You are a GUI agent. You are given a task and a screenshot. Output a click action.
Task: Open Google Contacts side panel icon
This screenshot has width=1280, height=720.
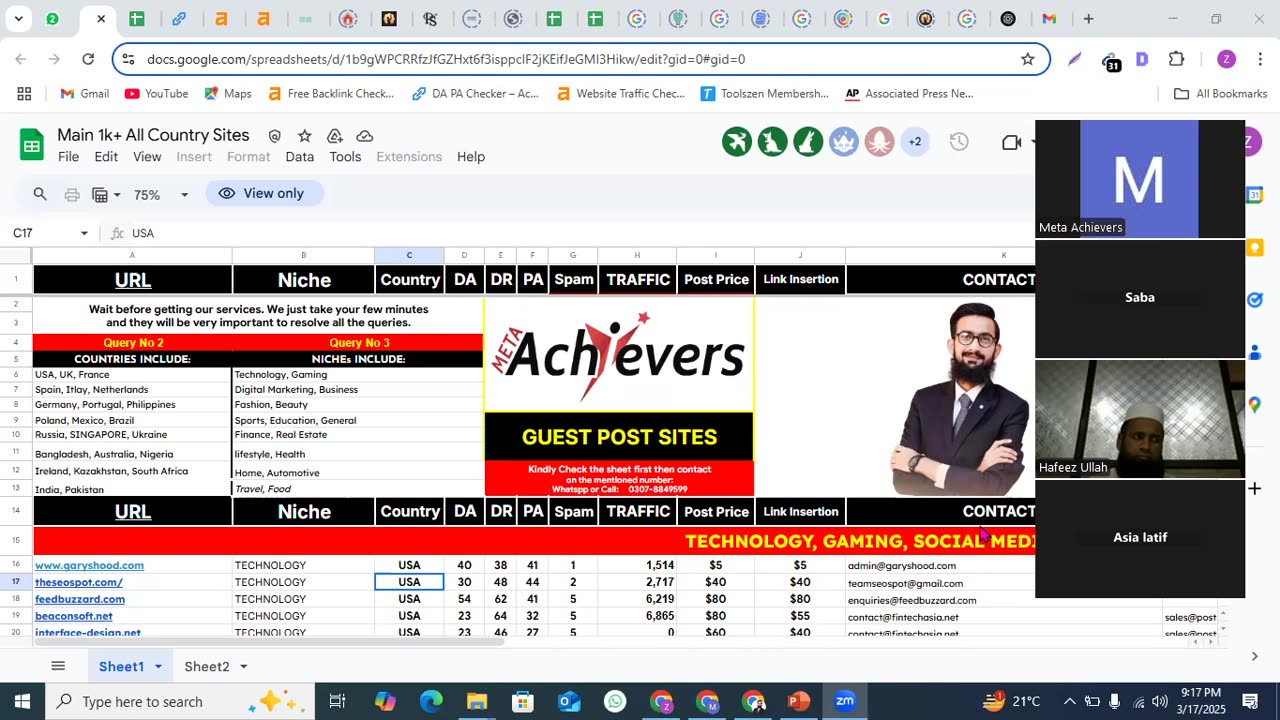tap(1255, 352)
